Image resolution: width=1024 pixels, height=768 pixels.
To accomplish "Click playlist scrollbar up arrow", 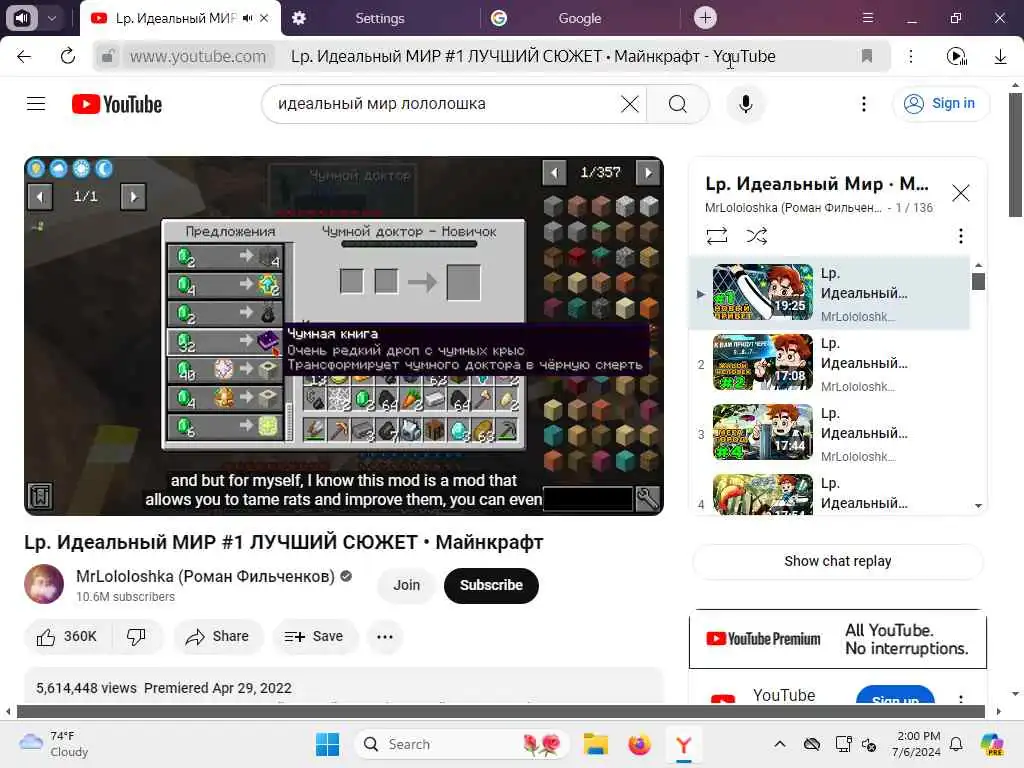I will pos(978,264).
